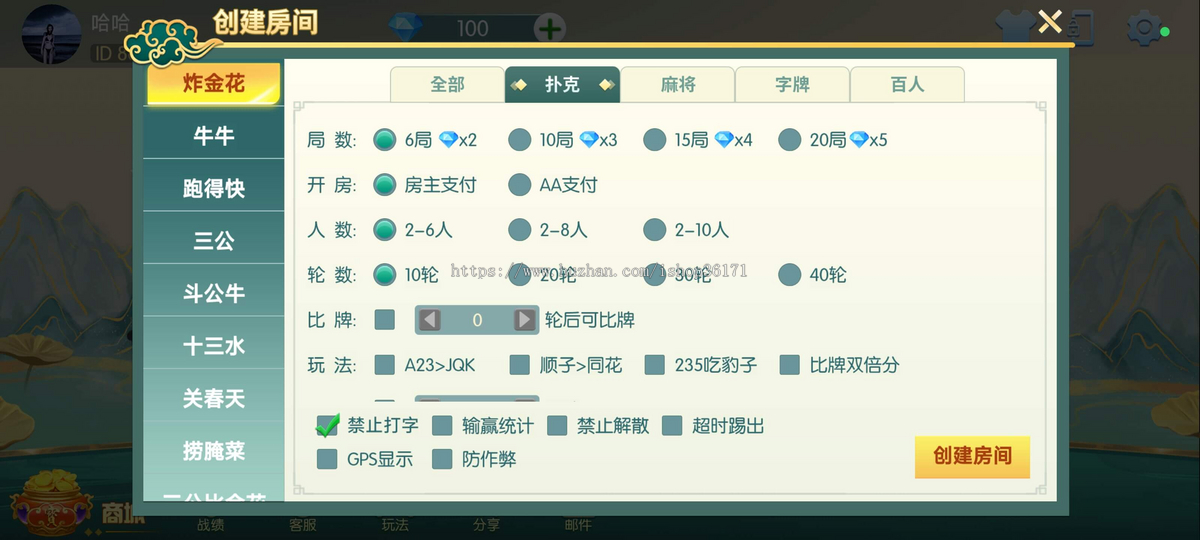The height and width of the screenshot is (540, 1200).
Task: Tap the player avatar picture
Action: click(51, 34)
